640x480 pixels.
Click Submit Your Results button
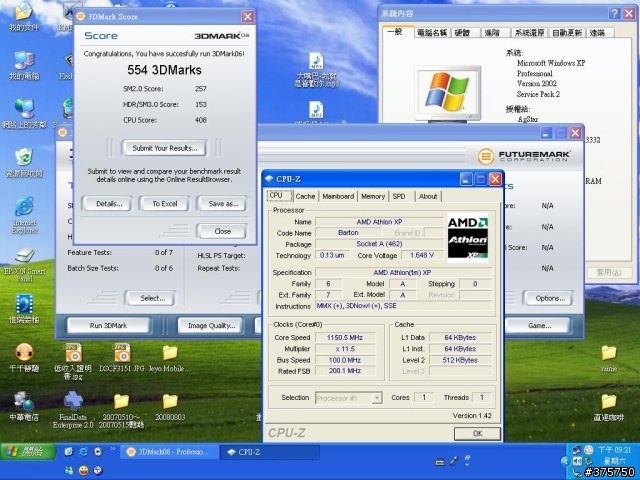coord(164,148)
